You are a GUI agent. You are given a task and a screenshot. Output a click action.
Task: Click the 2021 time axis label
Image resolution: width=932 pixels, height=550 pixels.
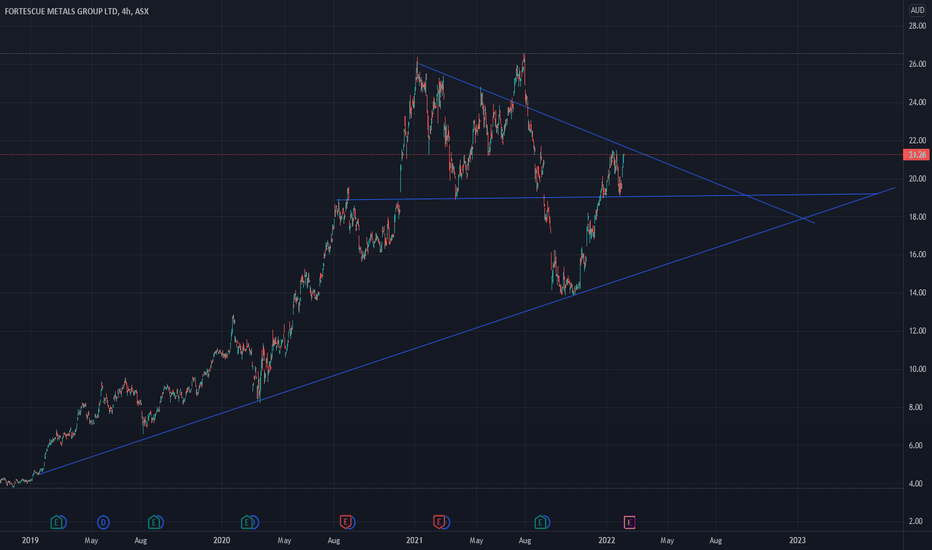tap(414, 540)
